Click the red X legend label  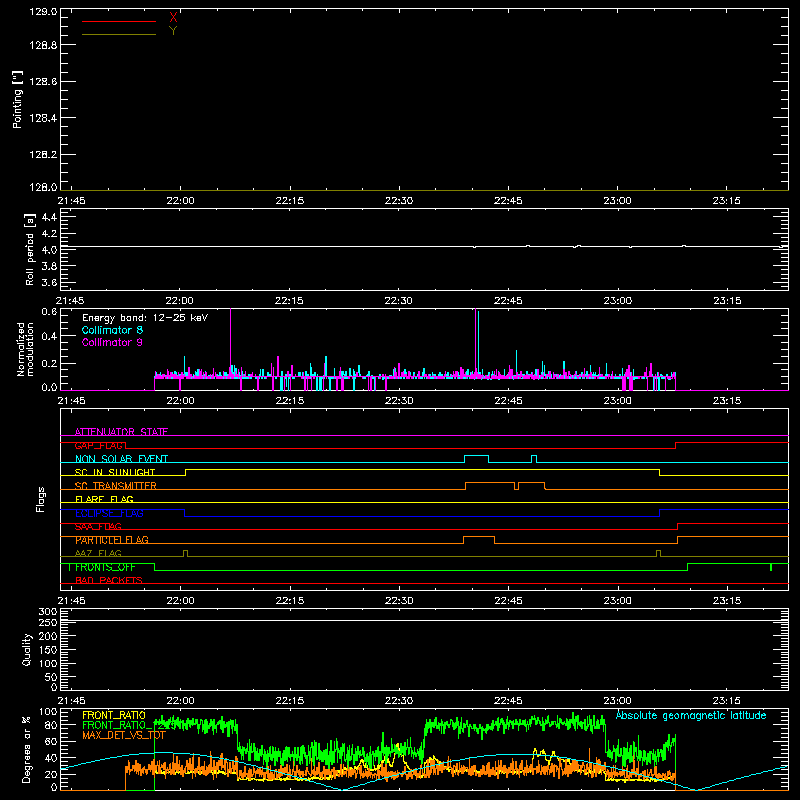pyautogui.click(x=173, y=18)
